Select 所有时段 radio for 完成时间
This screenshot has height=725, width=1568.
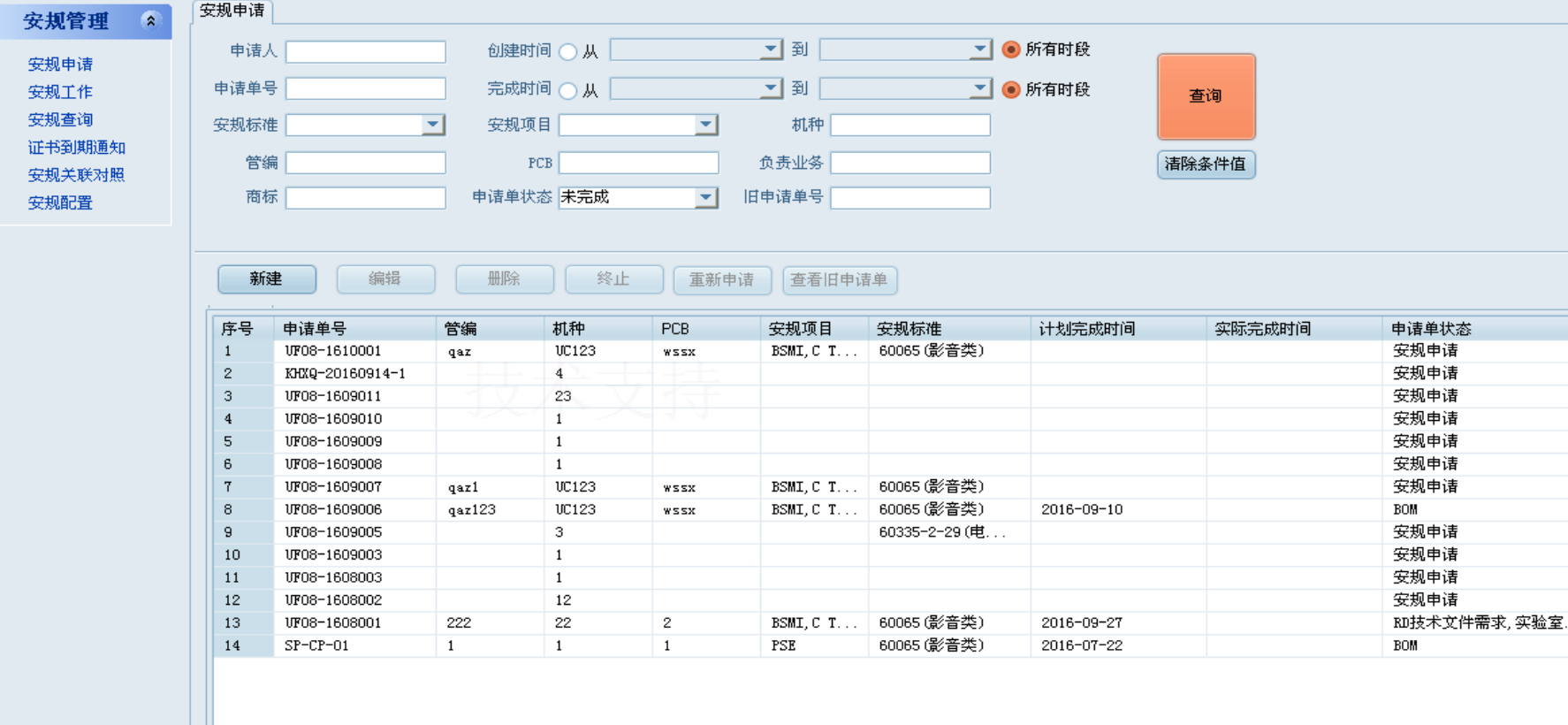click(x=1011, y=89)
